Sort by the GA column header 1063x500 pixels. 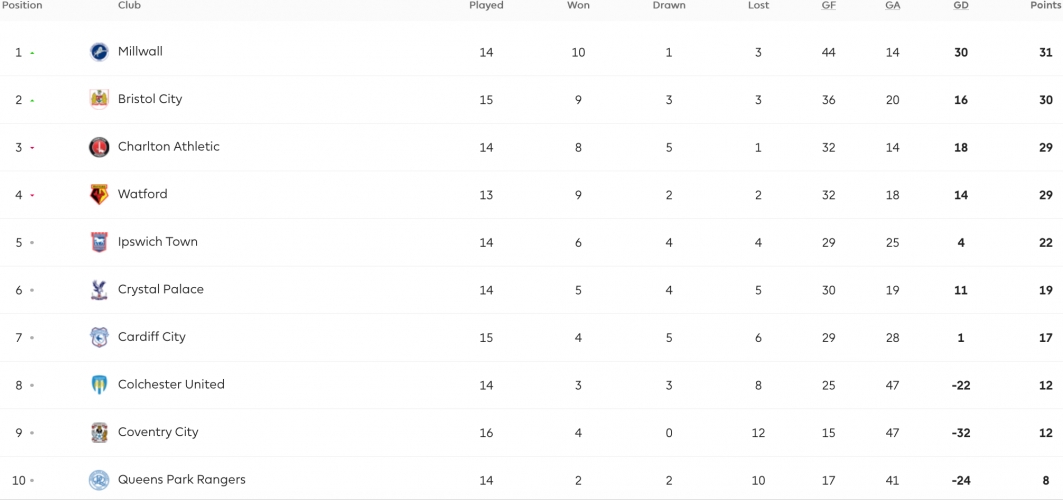[x=893, y=5]
